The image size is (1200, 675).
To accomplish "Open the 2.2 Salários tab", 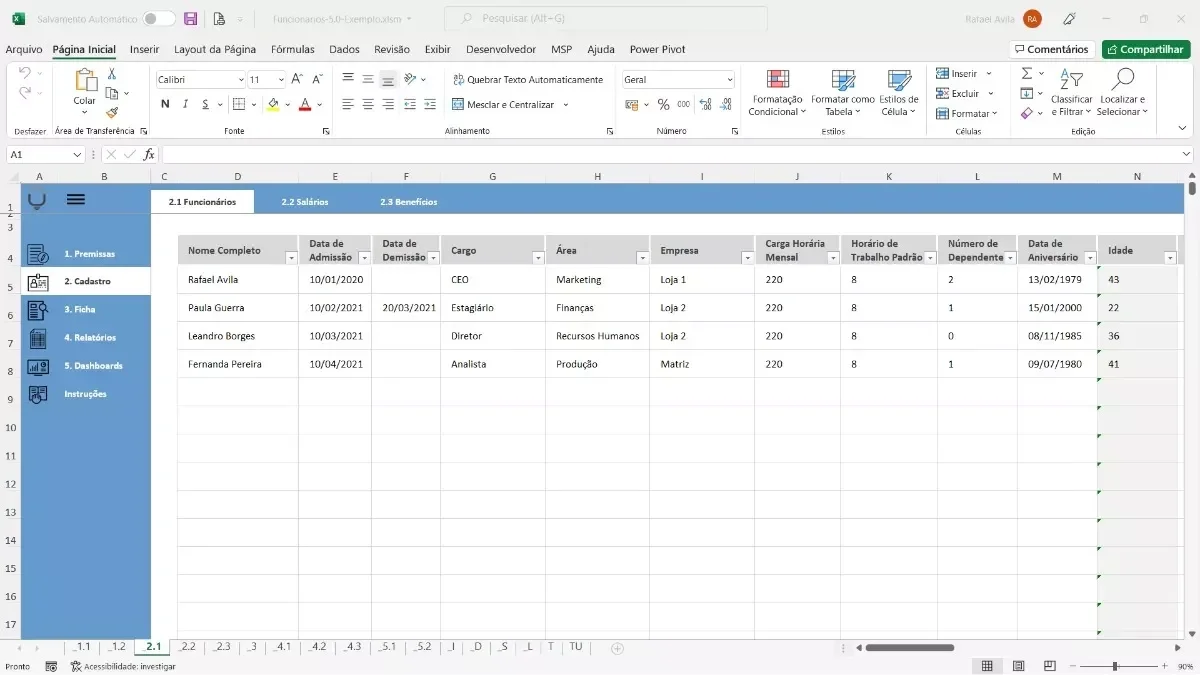I will pos(305,202).
